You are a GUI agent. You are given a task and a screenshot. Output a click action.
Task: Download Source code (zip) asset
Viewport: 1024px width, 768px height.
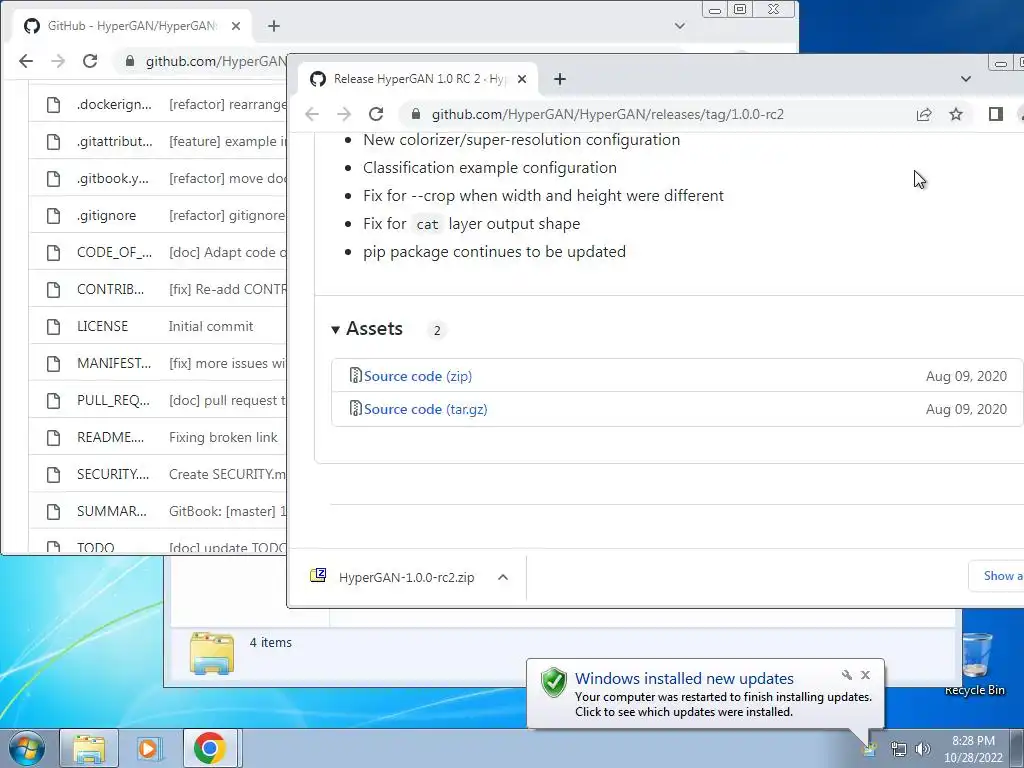pos(418,376)
